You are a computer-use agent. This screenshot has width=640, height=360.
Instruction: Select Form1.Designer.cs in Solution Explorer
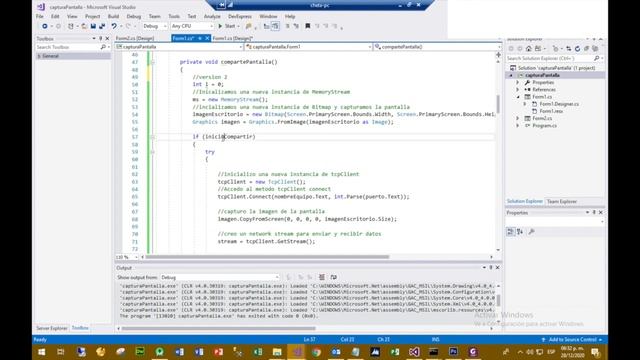tap(559, 104)
